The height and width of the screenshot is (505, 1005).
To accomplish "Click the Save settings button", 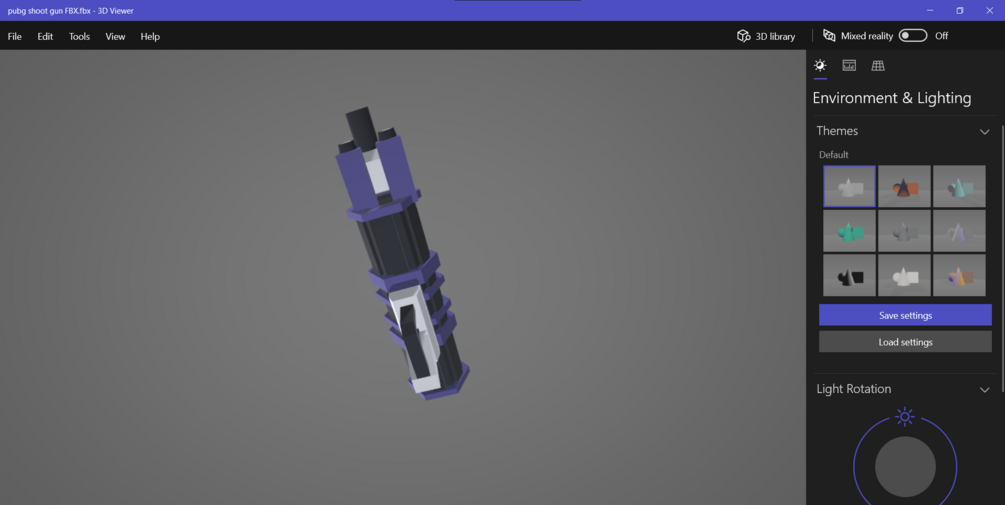I will (905, 315).
